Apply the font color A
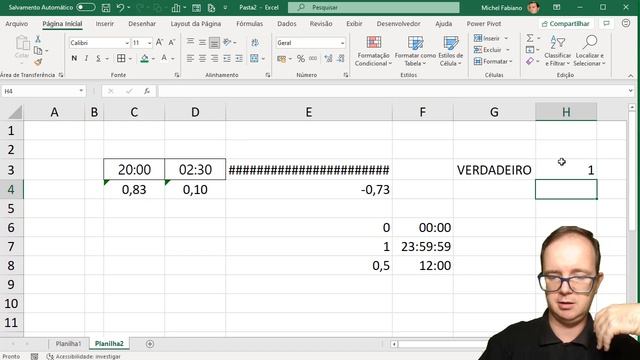This screenshot has height=360, width=640. pos(164,58)
